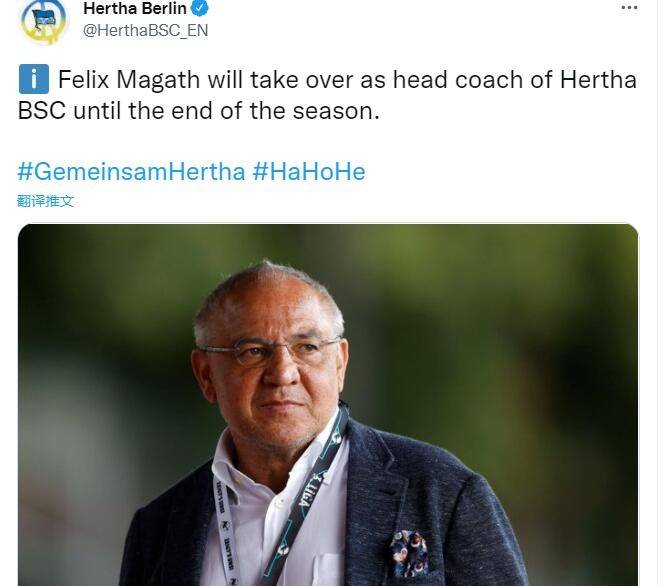Viewport: 666px width, 586px height.
Task: Click the blue info emoji icon
Action: pos(34,79)
